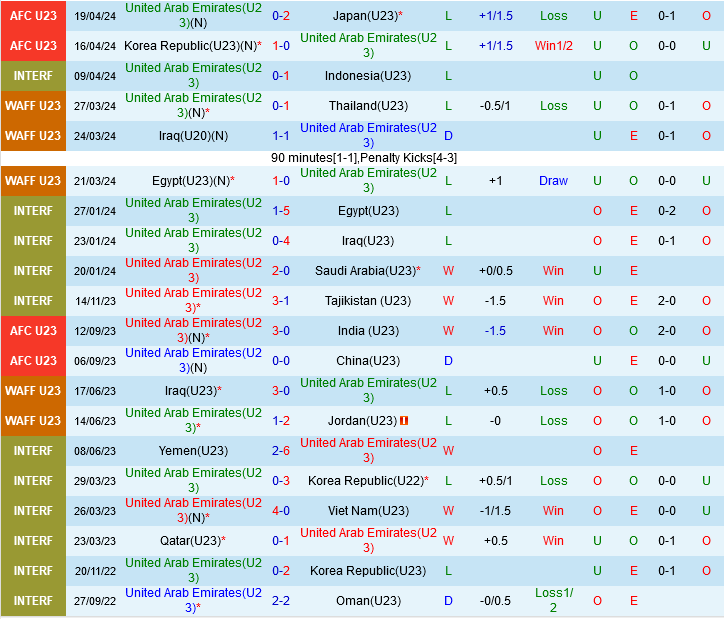The height and width of the screenshot is (619, 724).
Task: Click handicap -0/0.5 on Oman(U23) row
Action: click(495, 601)
